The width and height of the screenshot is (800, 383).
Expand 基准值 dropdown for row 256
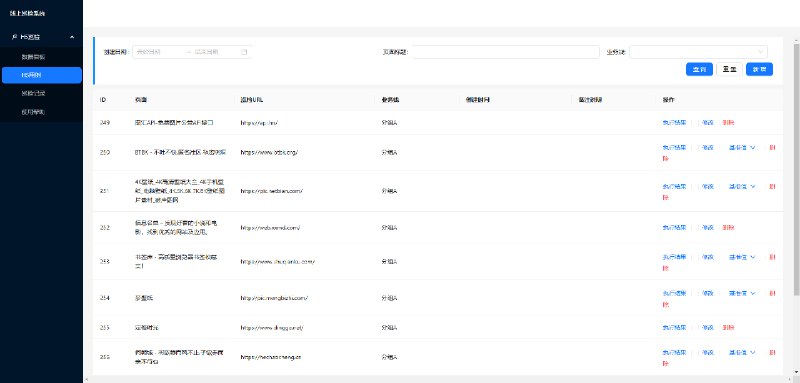[x=742, y=352]
